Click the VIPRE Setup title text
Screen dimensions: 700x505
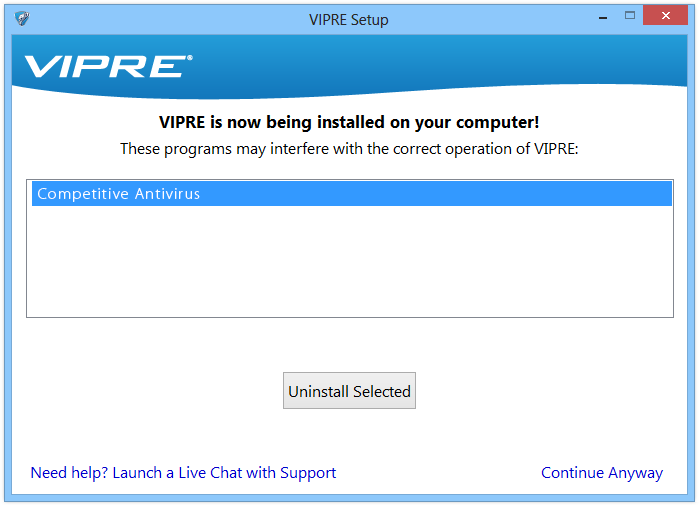(x=349, y=20)
